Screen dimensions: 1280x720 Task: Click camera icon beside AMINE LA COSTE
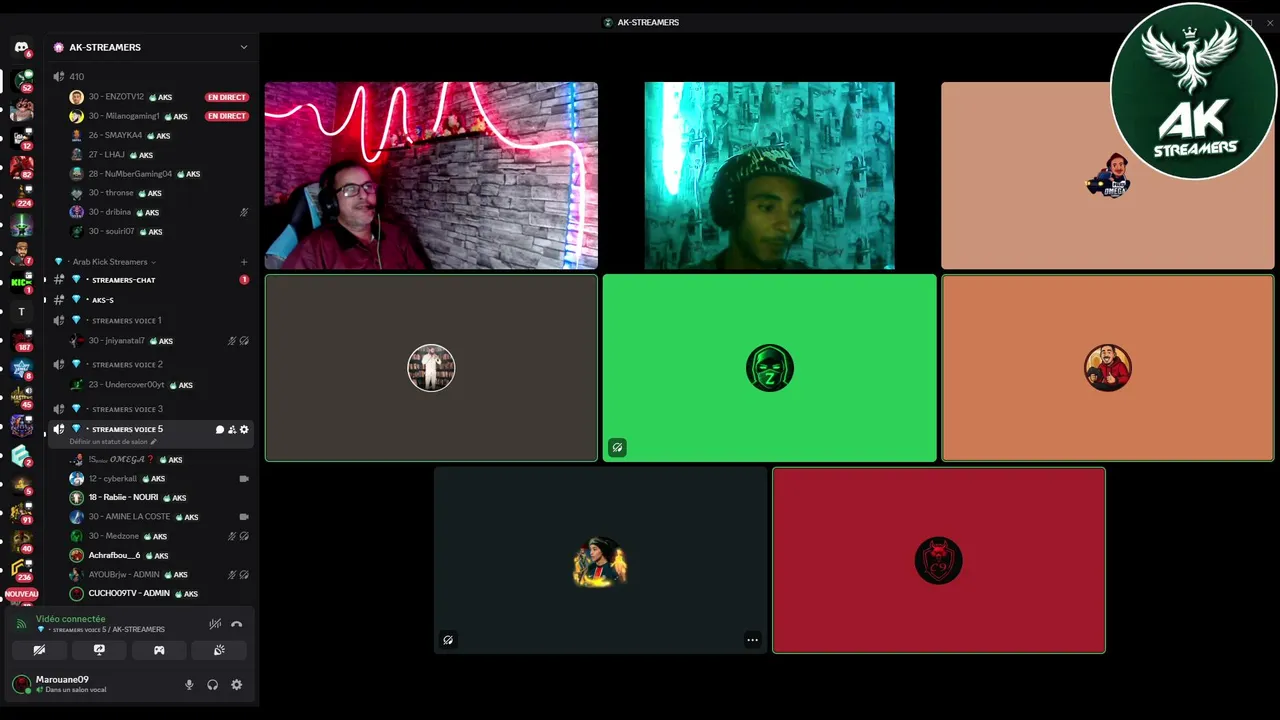(244, 517)
